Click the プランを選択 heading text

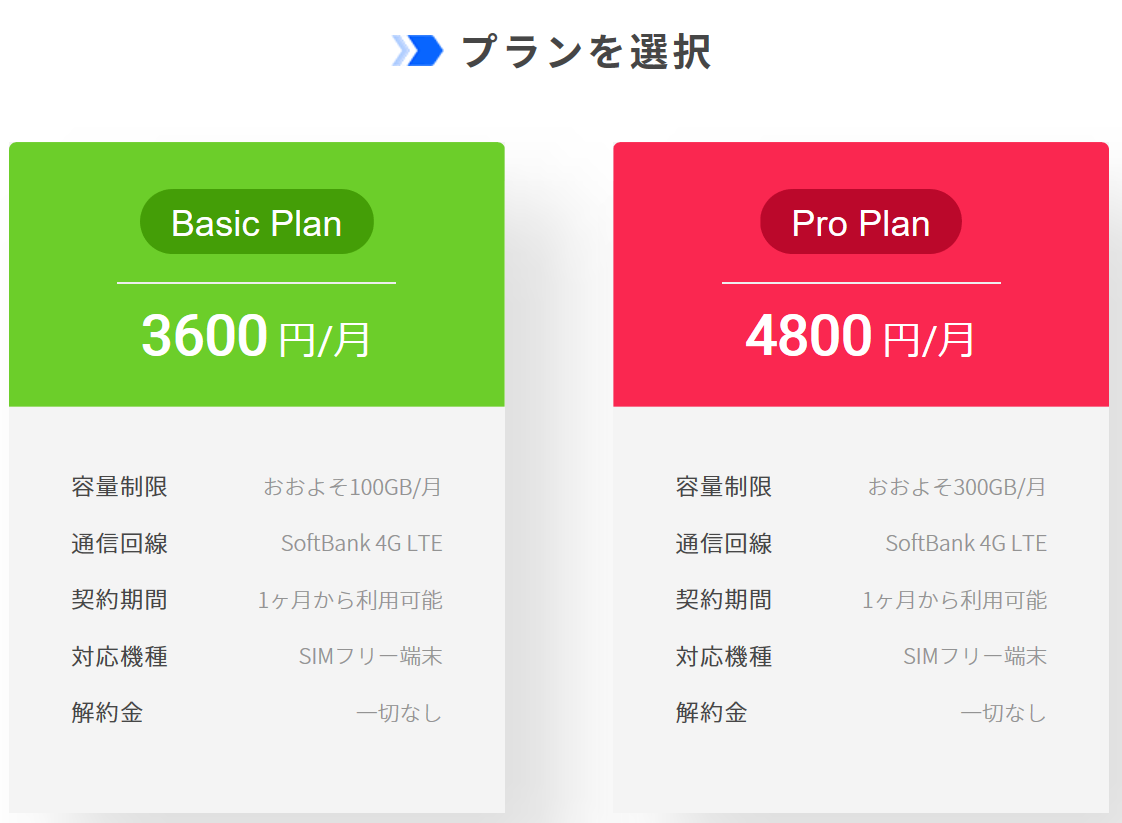586,52
